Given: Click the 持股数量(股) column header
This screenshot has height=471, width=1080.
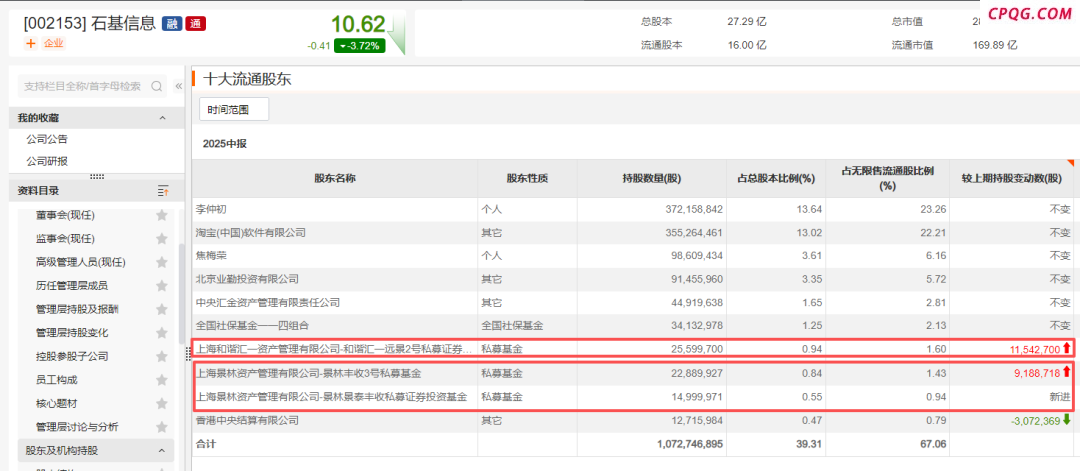Looking at the screenshot, I should tap(651, 179).
